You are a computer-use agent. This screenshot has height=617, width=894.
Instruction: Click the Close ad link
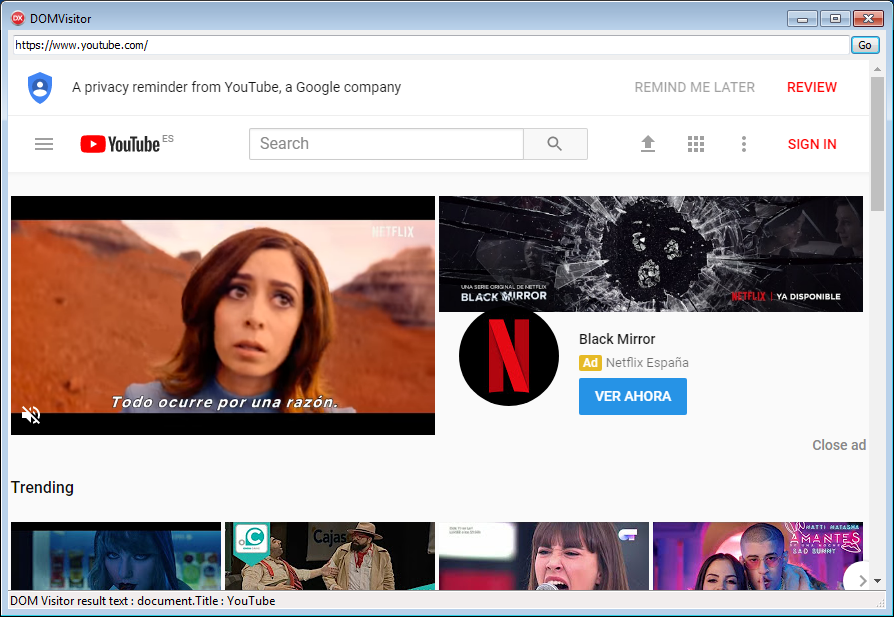coord(839,445)
